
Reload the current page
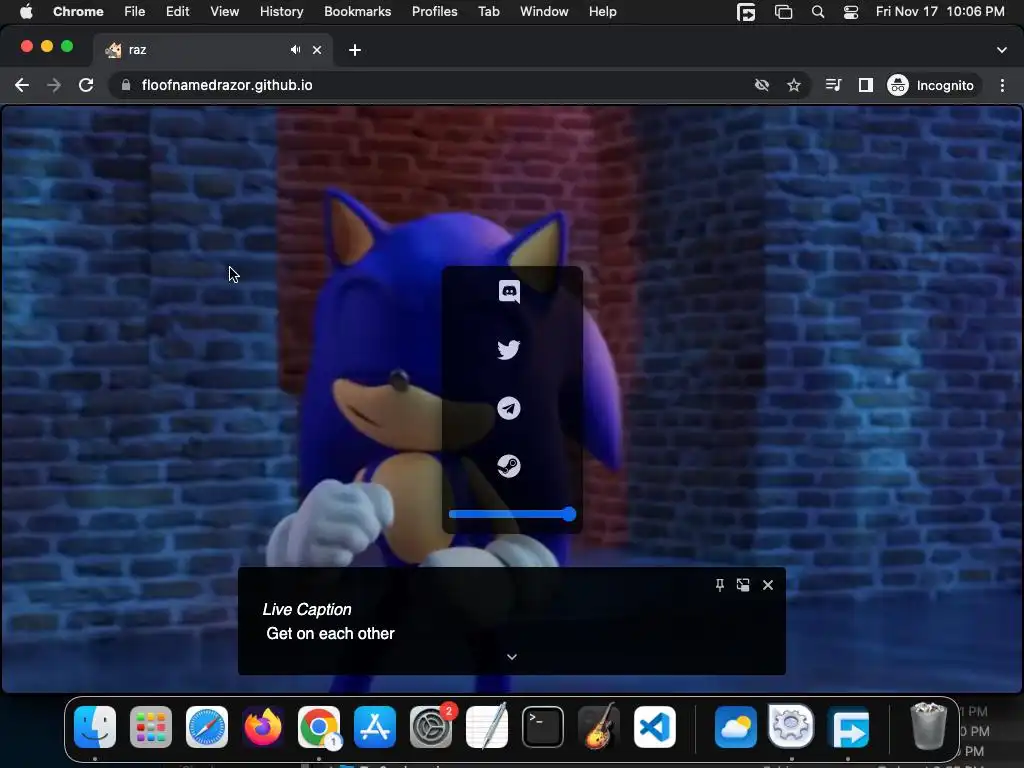click(x=86, y=86)
